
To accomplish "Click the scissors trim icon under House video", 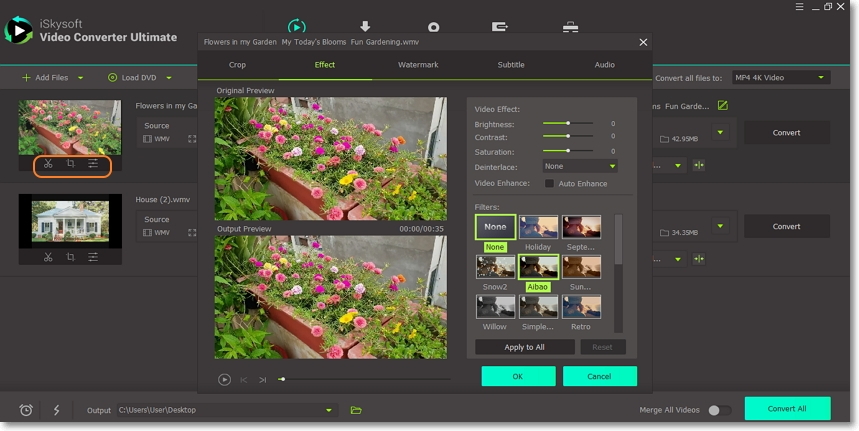I will coord(48,257).
